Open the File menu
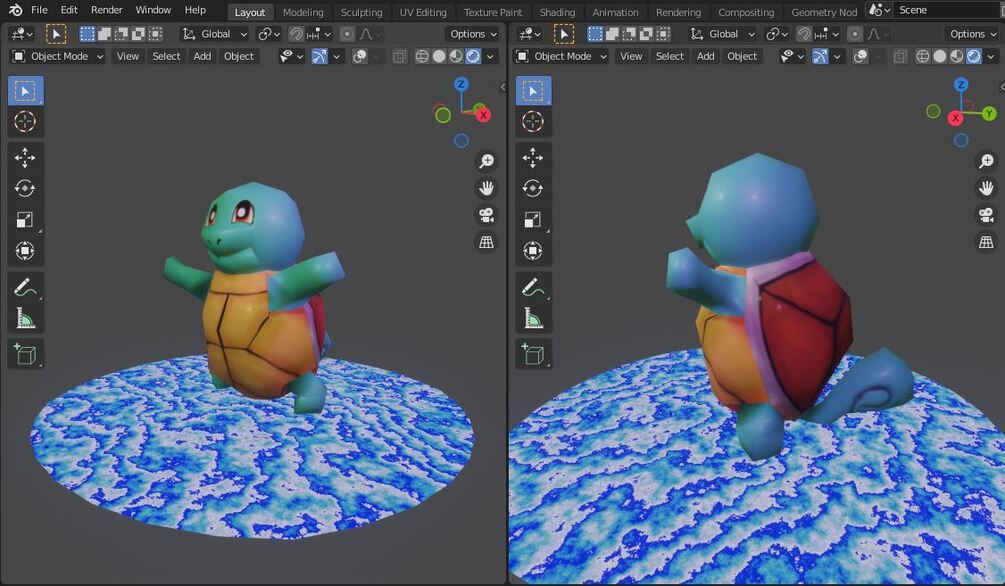1005x586 pixels. pos(40,10)
